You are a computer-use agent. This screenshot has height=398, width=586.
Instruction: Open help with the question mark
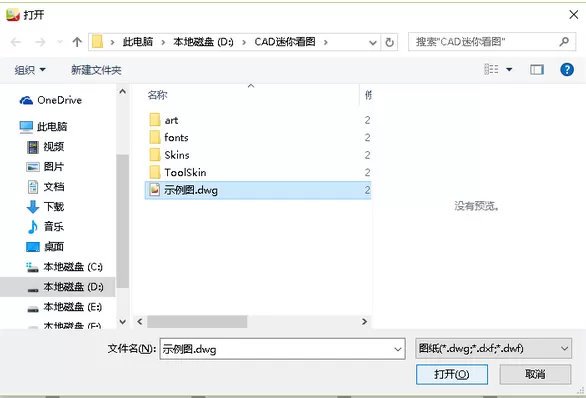pos(567,70)
